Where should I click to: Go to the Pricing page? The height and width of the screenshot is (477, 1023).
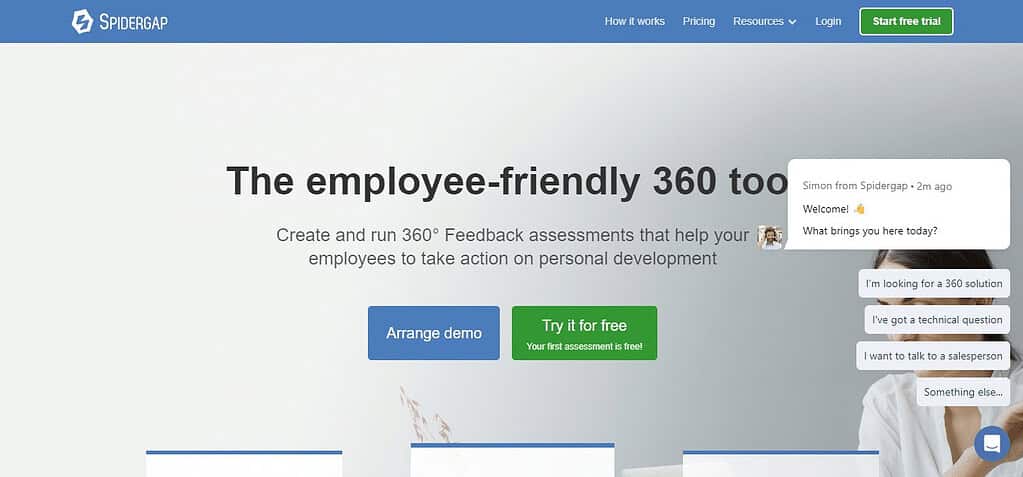point(699,22)
